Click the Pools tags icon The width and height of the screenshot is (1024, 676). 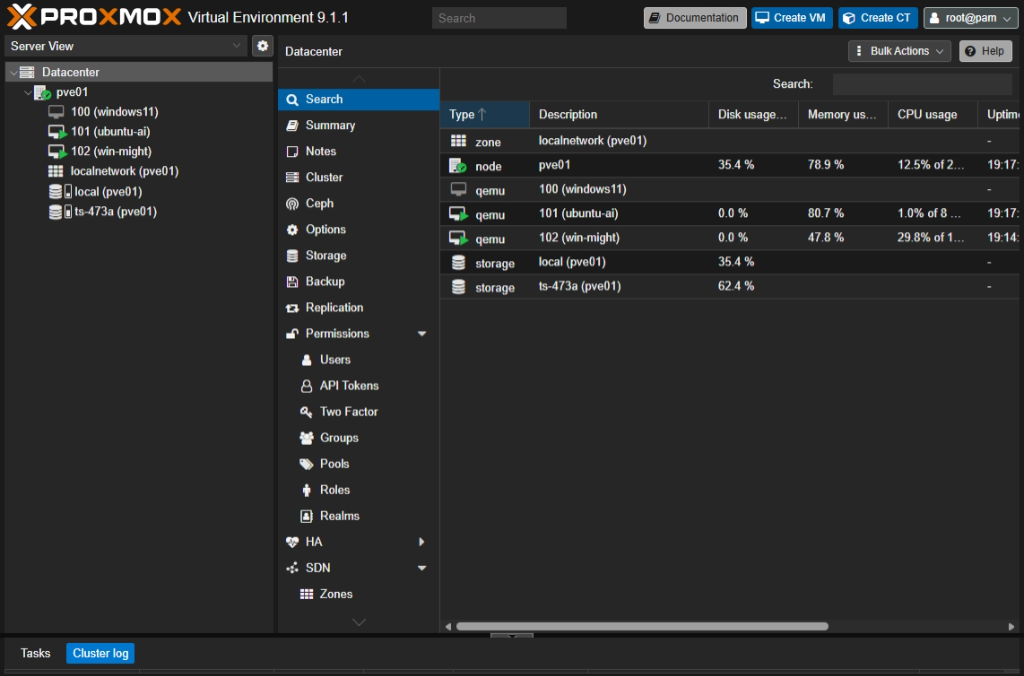pyautogui.click(x=307, y=464)
